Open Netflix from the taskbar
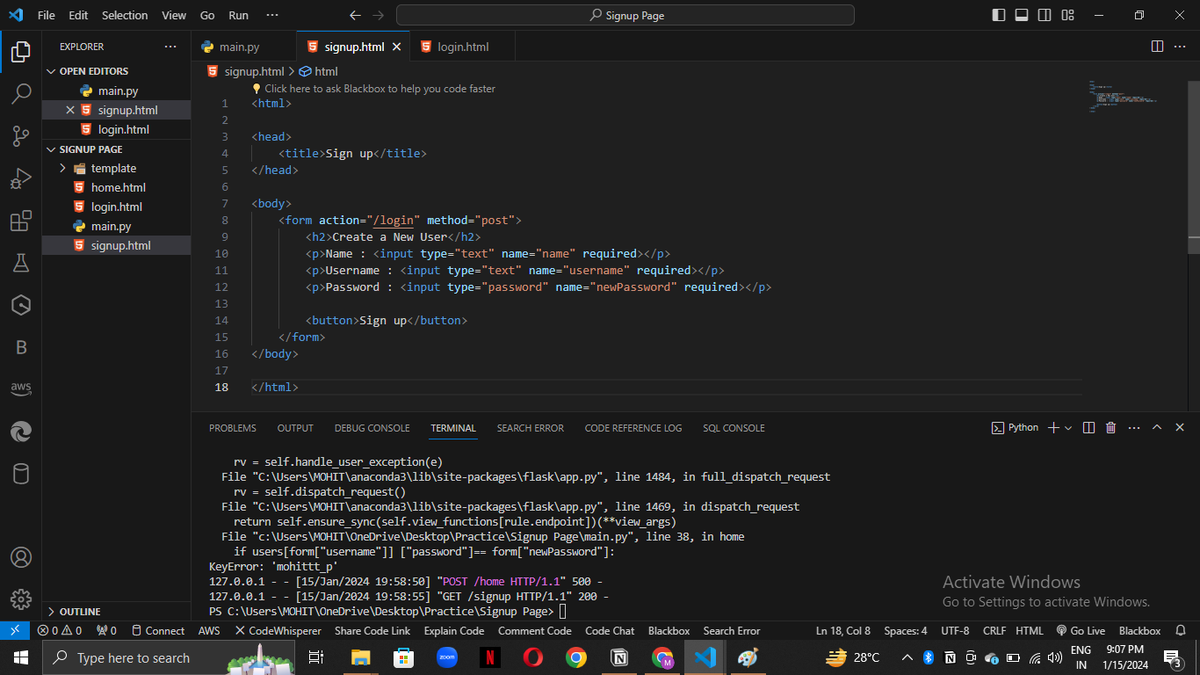The image size is (1200, 675). coord(490,657)
